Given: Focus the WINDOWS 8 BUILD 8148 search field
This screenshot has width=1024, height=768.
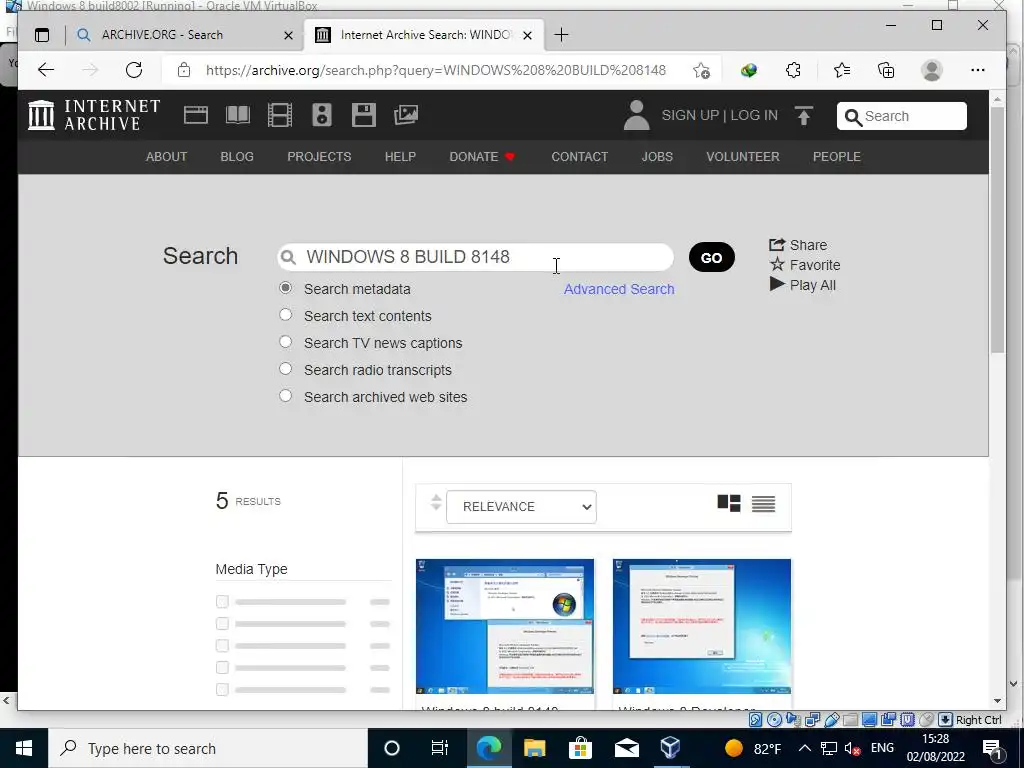Looking at the screenshot, I should point(475,257).
